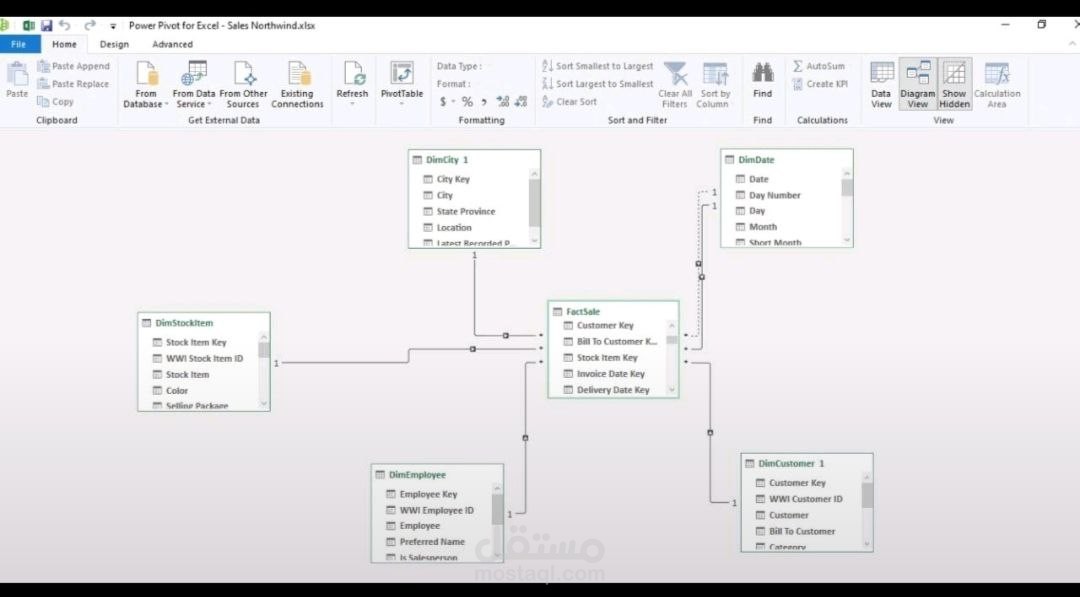Select the Home ribbon tab
The image size is (1080, 597).
[x=64, y=44]
